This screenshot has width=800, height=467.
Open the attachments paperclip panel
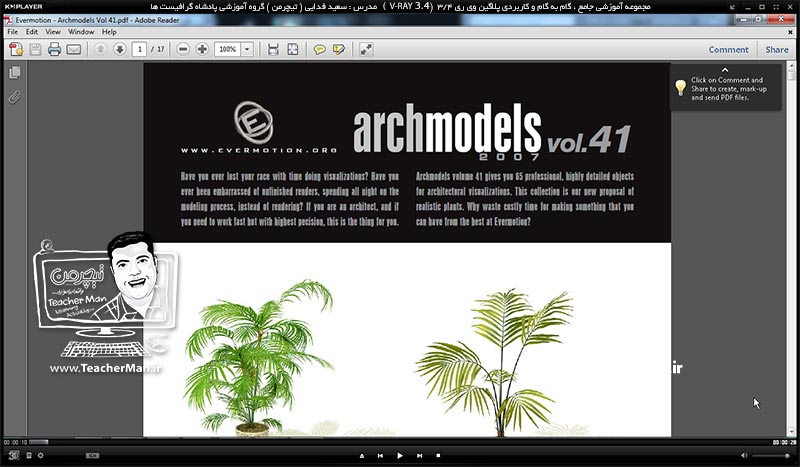coord(15,96)
